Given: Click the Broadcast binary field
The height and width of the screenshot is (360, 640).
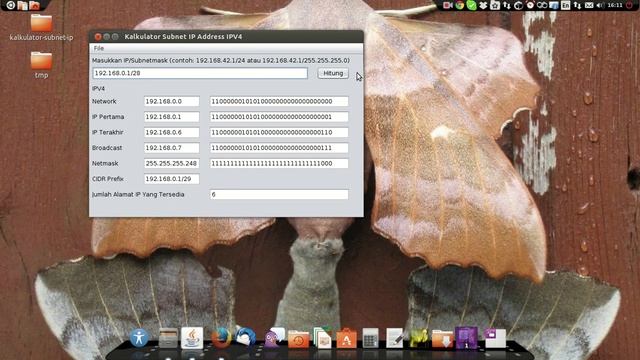Looking at the screenshot, I should pos(279,148).
